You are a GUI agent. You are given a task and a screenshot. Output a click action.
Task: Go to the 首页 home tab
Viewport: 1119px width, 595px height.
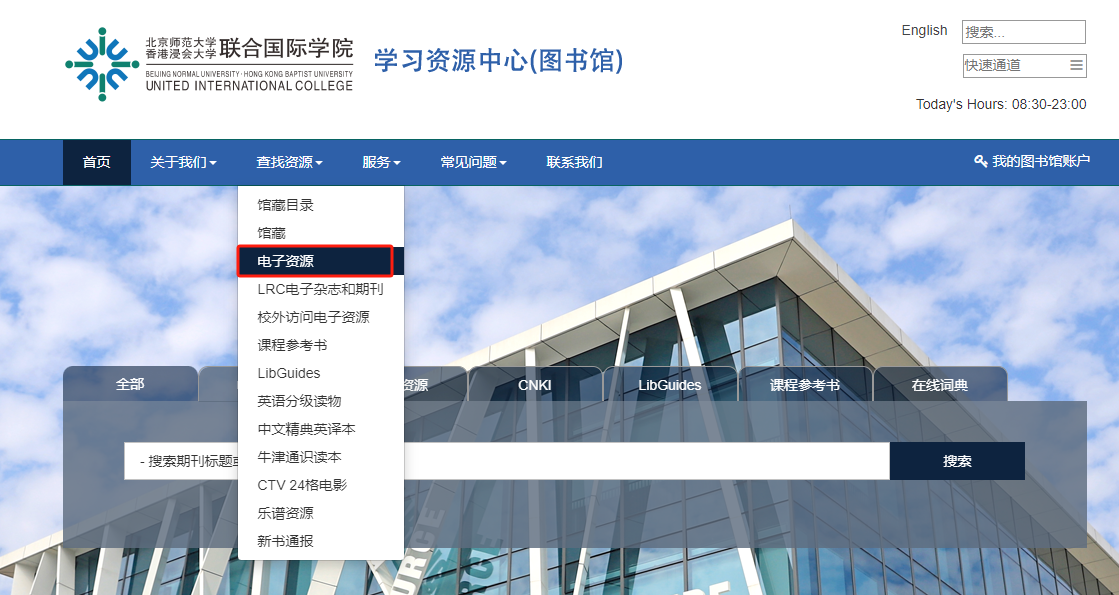pos(97,162)
